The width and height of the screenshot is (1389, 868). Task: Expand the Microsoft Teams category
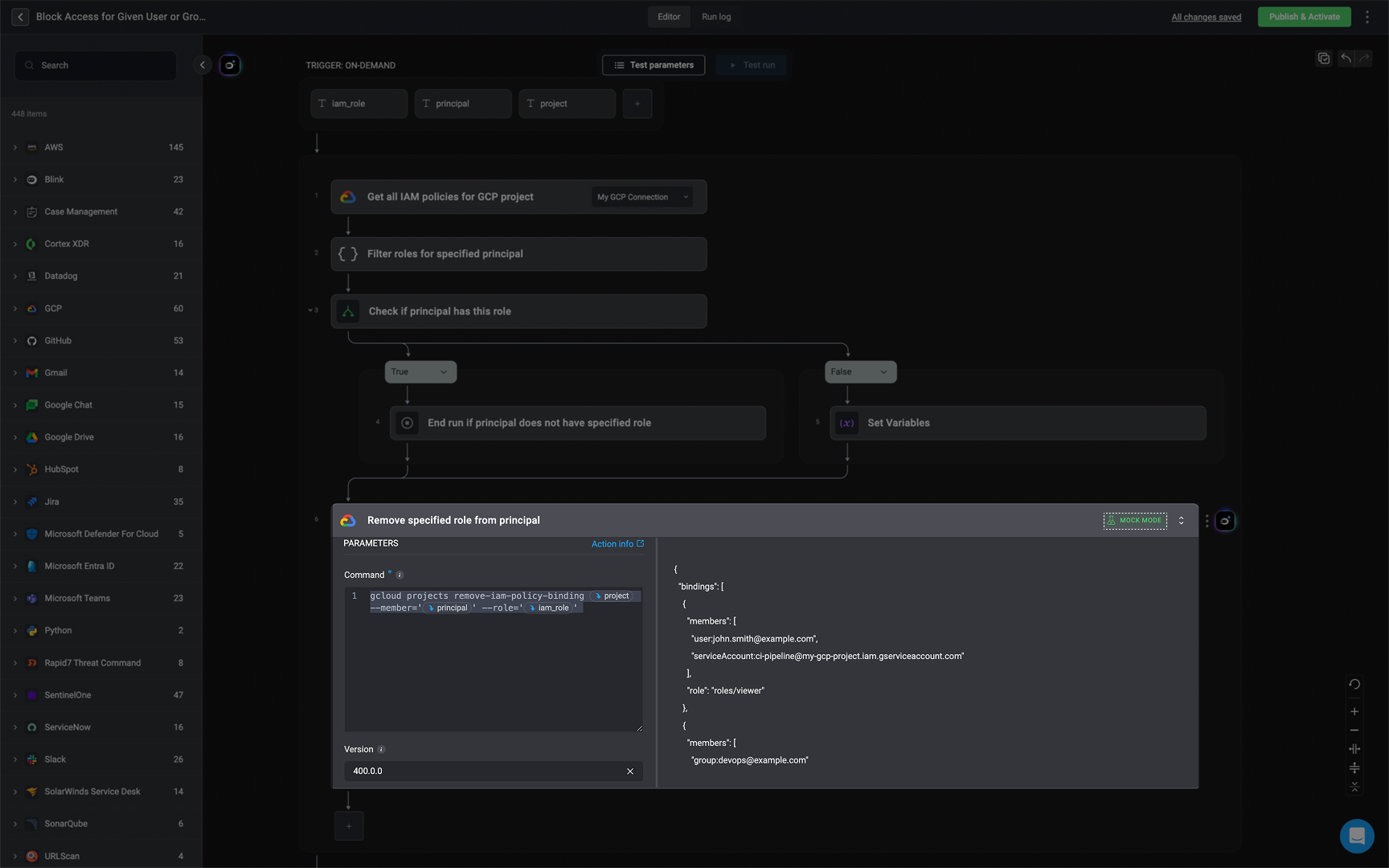pos(14,598)
